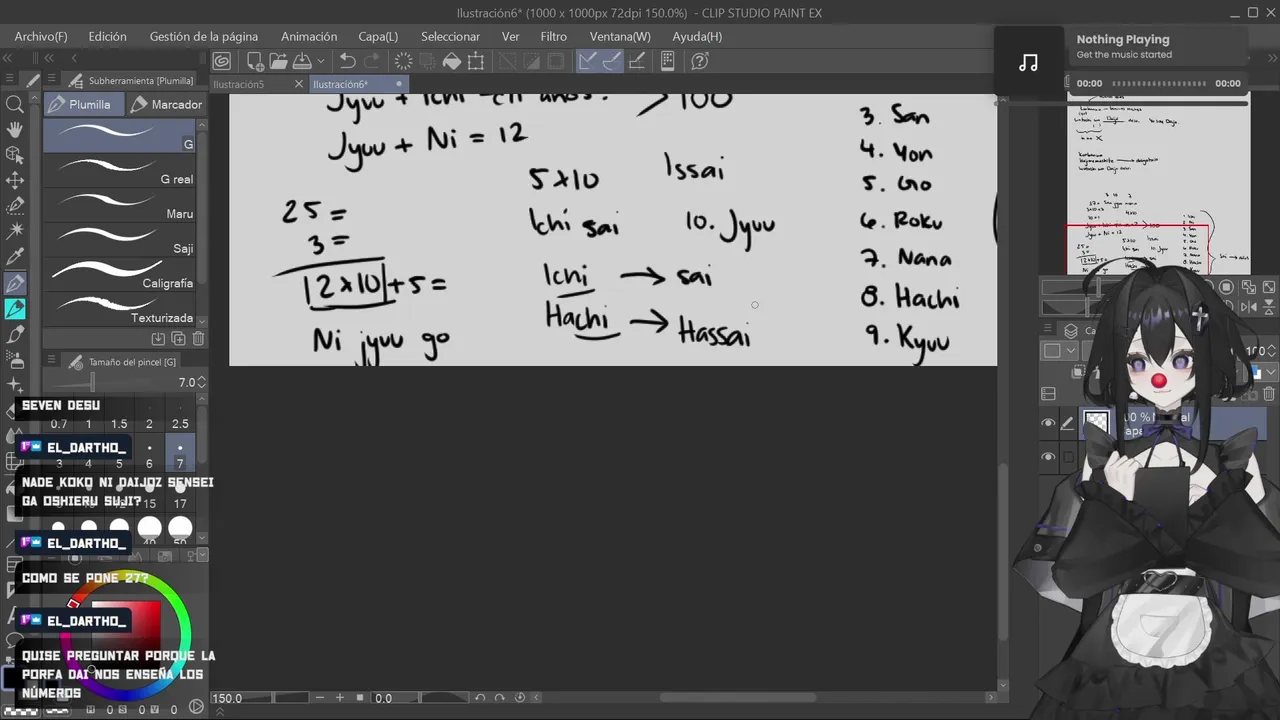Screen dimensions: 1280x720
Task: Open Capa menu
Action: 378,37
